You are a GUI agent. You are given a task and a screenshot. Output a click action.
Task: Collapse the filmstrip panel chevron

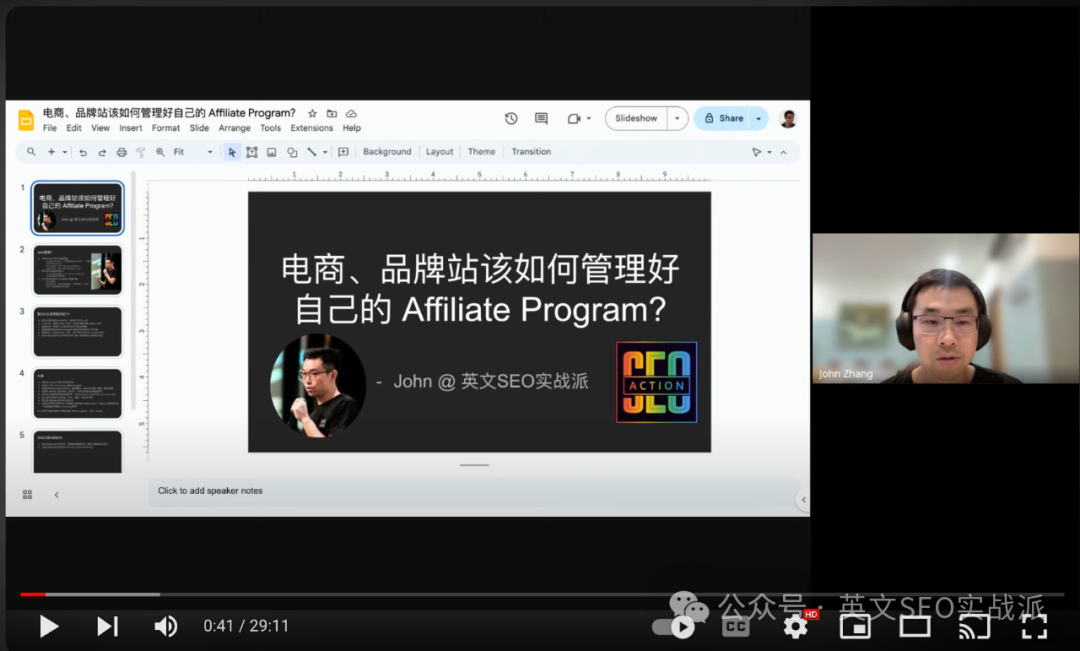[56, 495]
